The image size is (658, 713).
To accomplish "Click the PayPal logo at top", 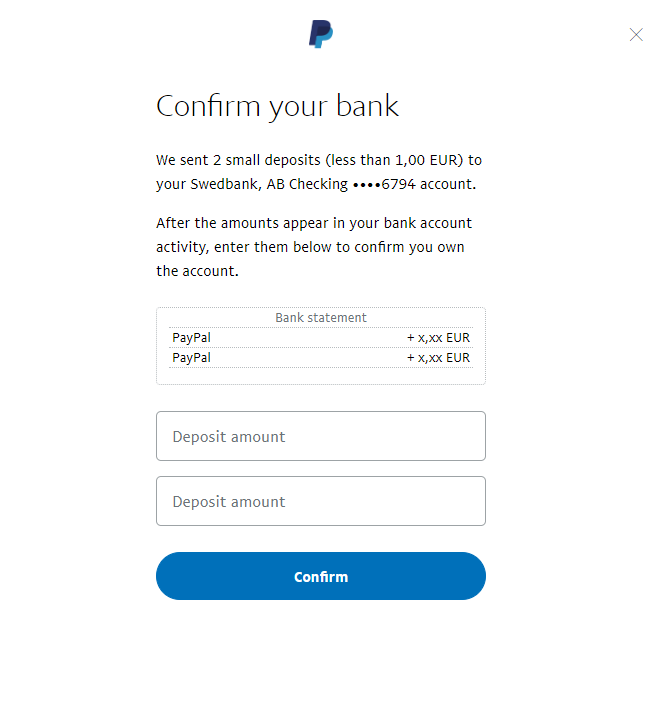I will tap(321, 34).
